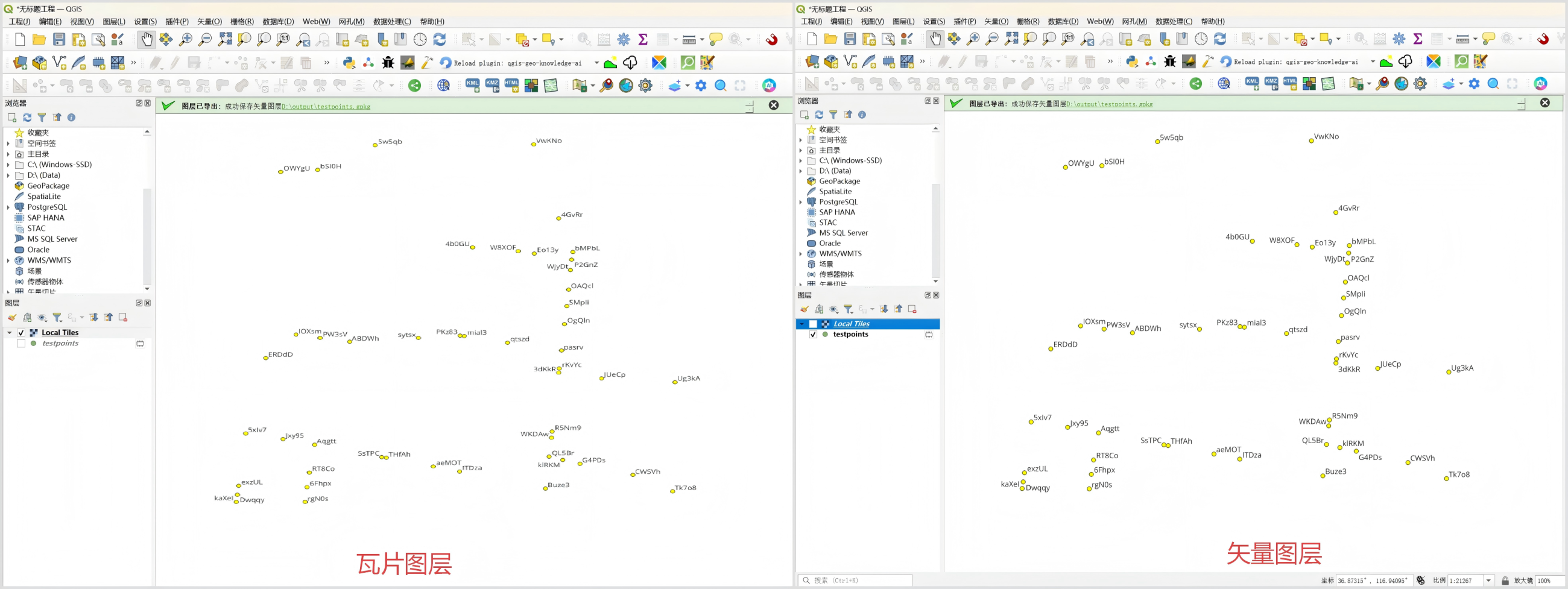Open the scale dropdown in right status bar
Viewport: 1568px width, 589px height.
click(x=1489, y=581)
